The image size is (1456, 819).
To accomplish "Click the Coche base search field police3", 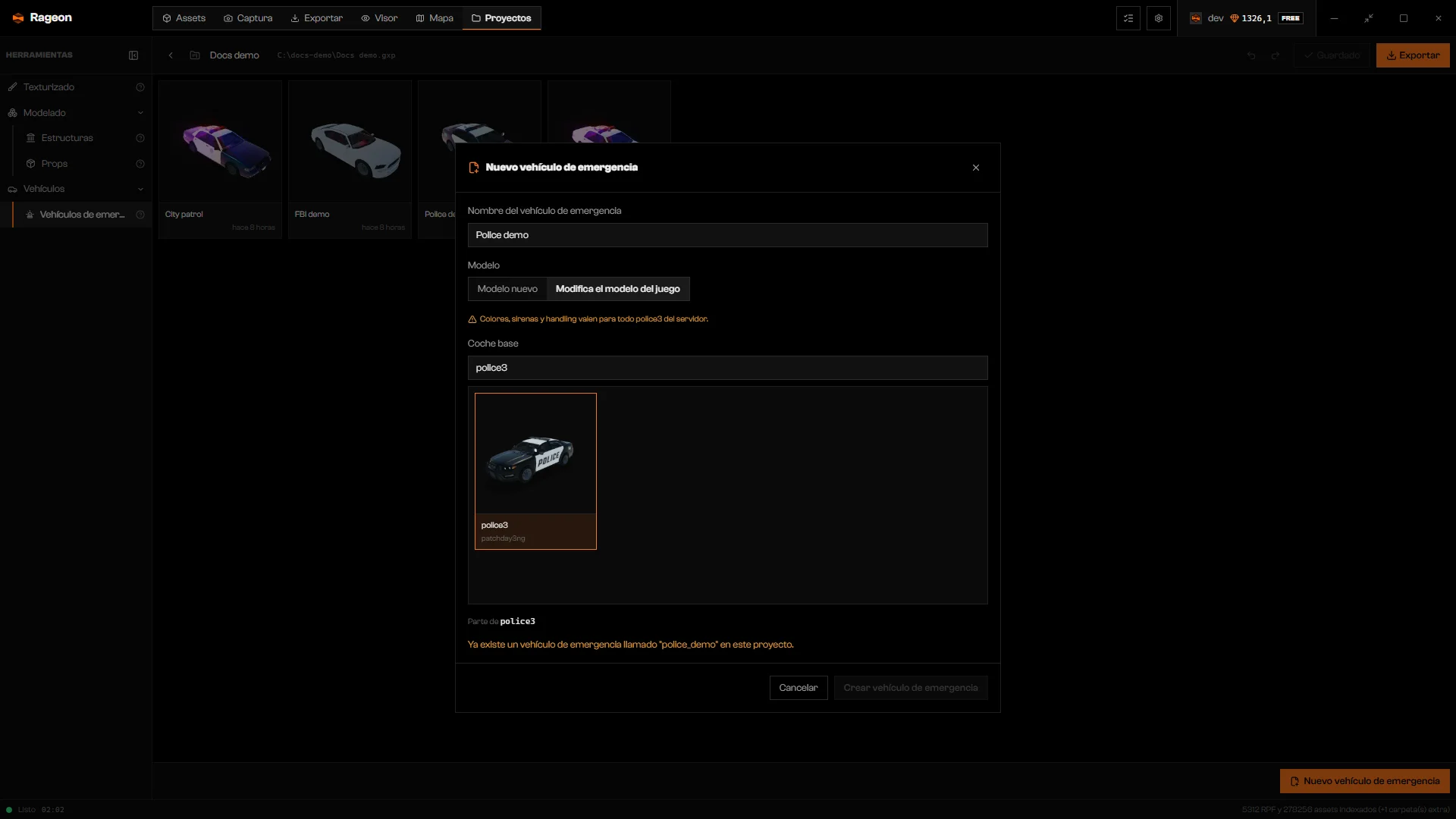I will (727, 368).
